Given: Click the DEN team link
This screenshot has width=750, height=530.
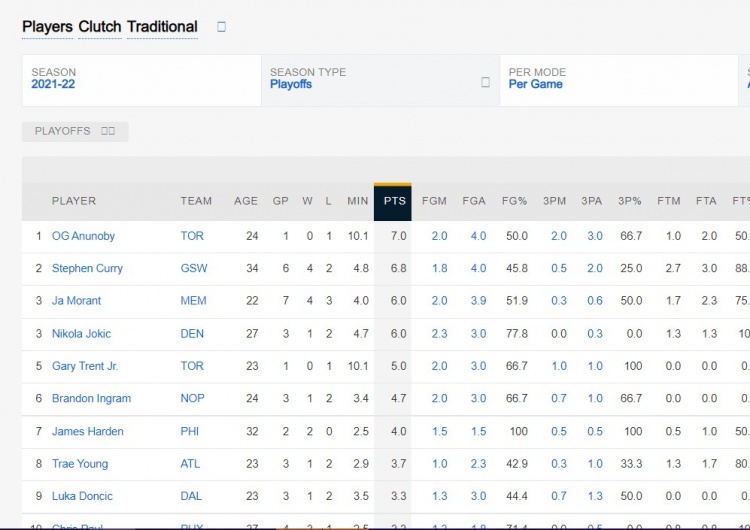Looking at the screenshot, I should click(192, 333).
